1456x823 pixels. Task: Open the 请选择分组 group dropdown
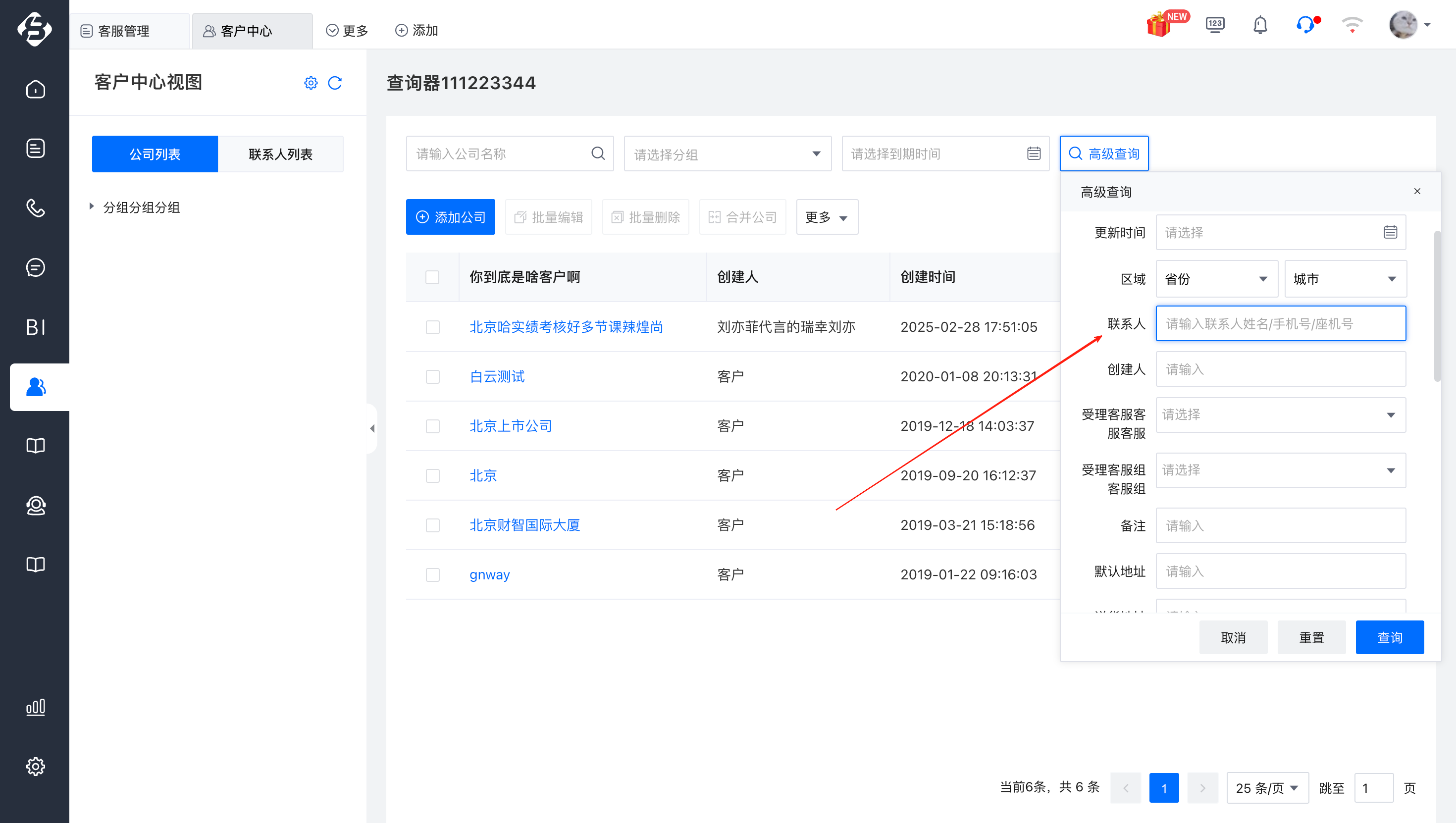728,153
